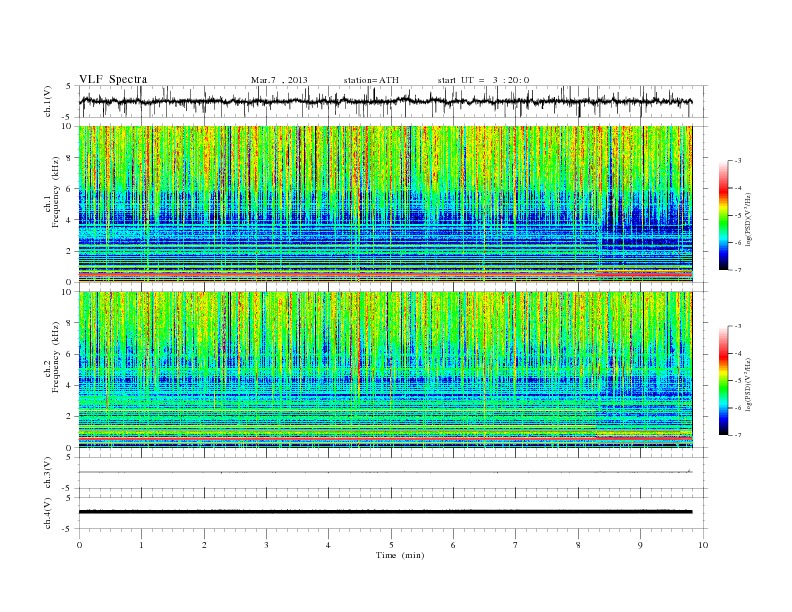Click inside the ch.1 spectrogram plot
792x612 pixels.
tap(385, 204)
